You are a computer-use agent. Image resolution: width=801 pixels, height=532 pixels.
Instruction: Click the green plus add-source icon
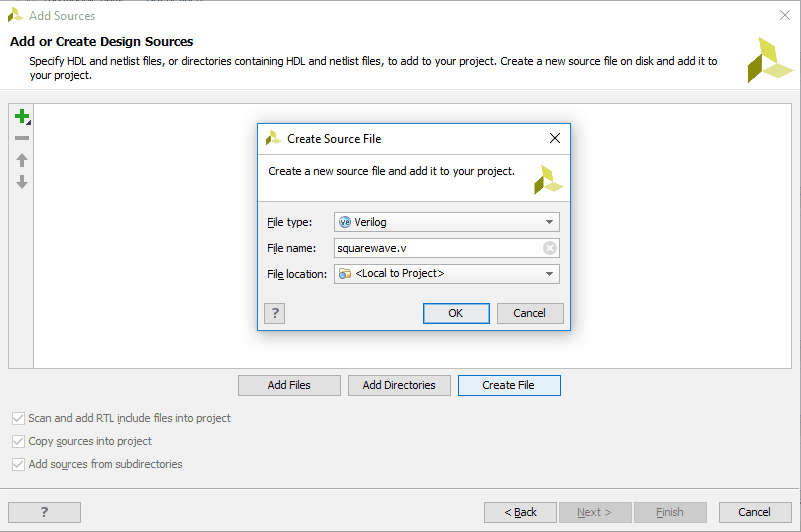[x=21, y=117]
